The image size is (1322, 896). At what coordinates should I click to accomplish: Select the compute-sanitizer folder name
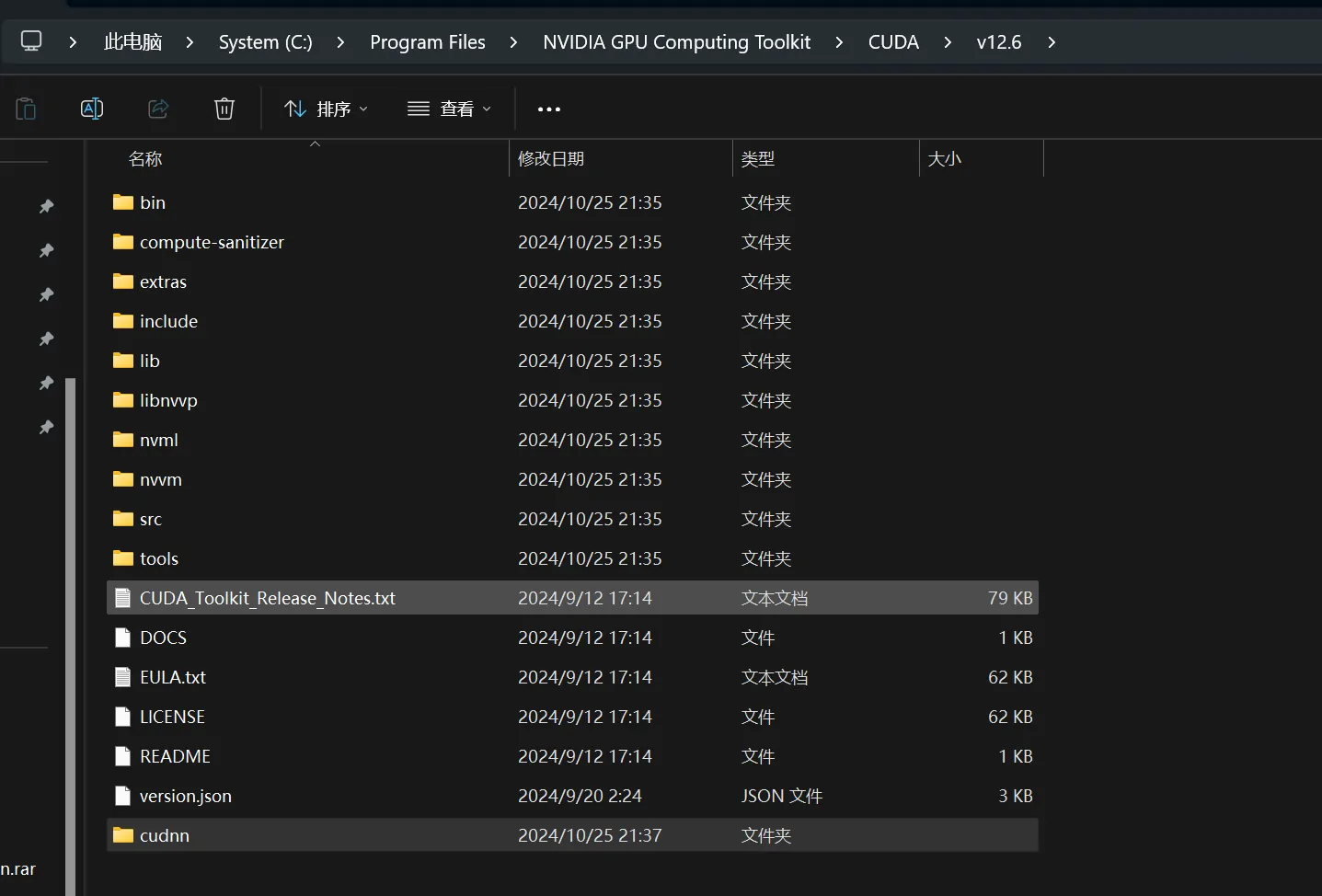pyautogui.click(x=212, y=242)
